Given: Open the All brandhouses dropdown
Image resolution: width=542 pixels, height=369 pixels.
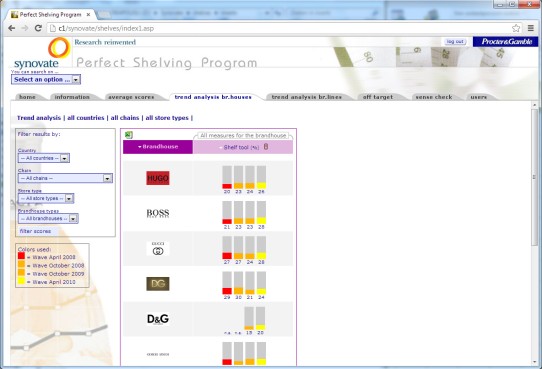Looking at the screenshot, I should (48, 219).
